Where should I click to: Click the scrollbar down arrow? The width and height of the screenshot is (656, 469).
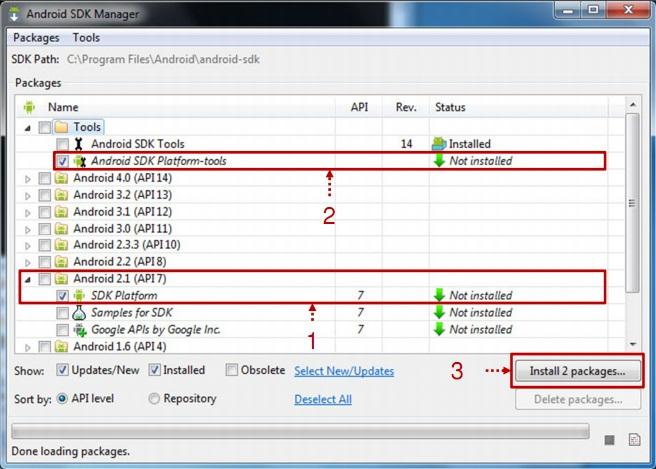pos(633,344)
